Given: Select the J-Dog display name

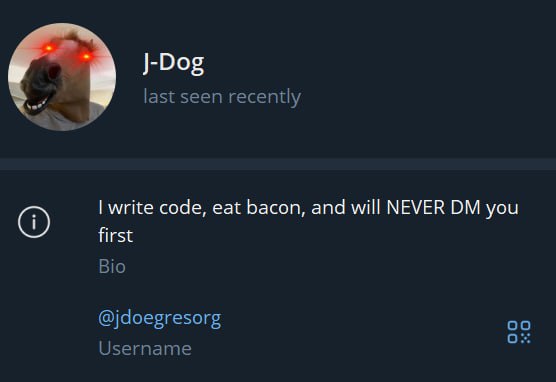Looking at the screenshot, I should 174,63.
